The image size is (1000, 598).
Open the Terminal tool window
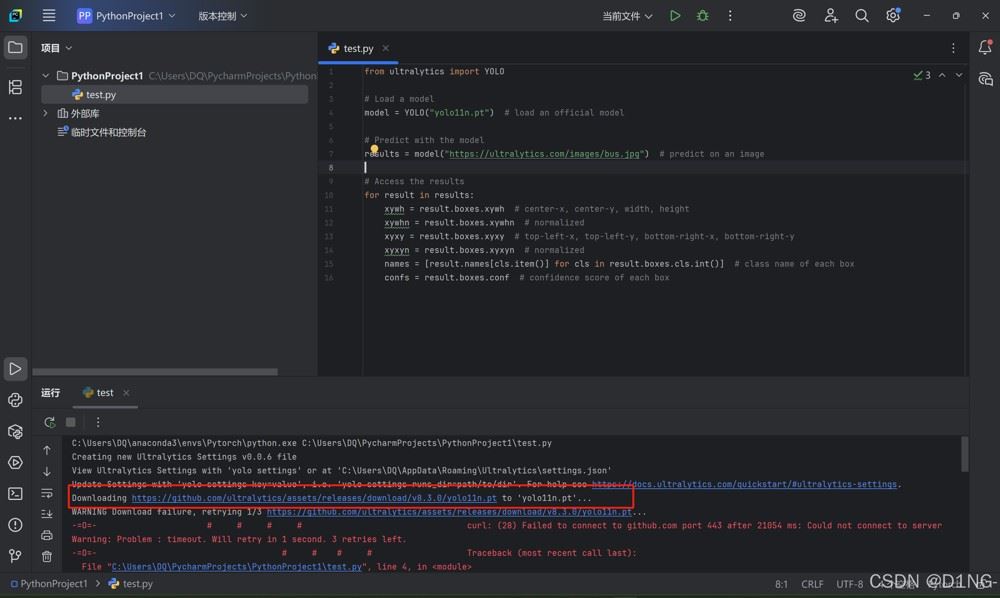tap(15, 493)
